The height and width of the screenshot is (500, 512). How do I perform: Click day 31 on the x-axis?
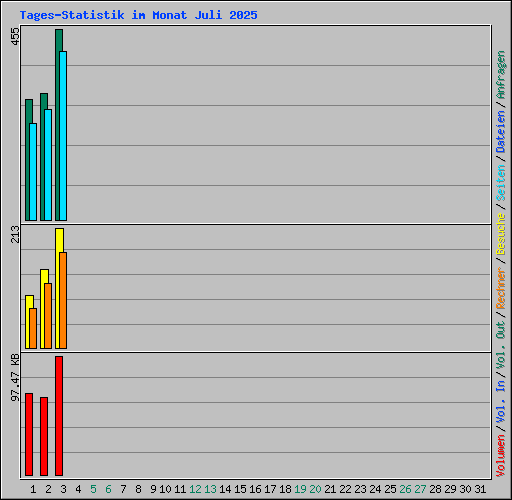[x=480, y=489]
